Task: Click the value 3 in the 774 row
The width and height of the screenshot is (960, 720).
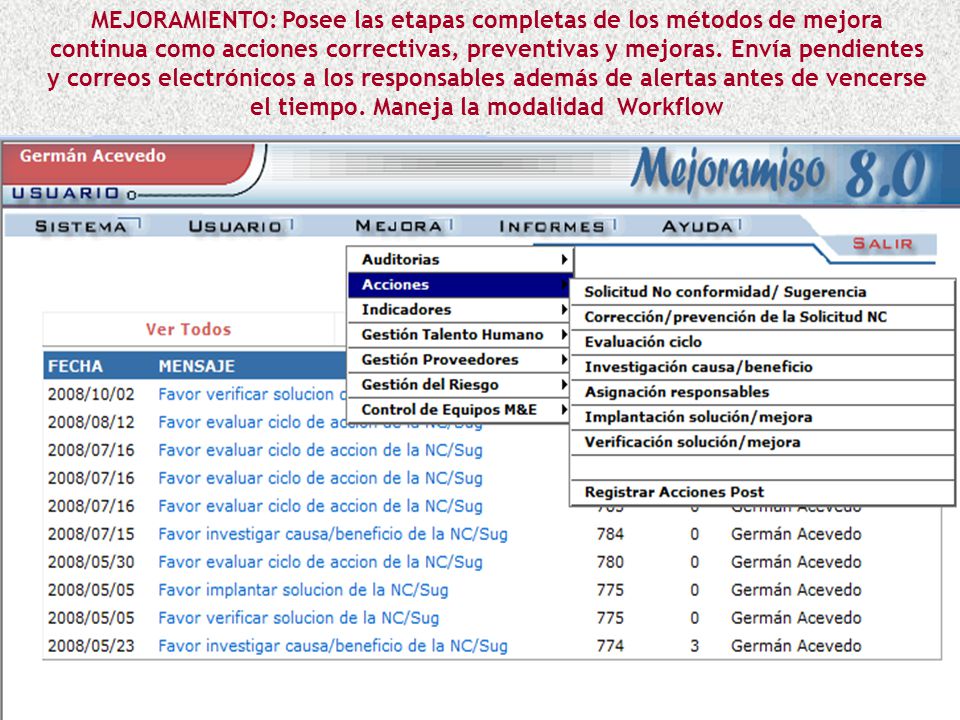Action: coord(694,646)
